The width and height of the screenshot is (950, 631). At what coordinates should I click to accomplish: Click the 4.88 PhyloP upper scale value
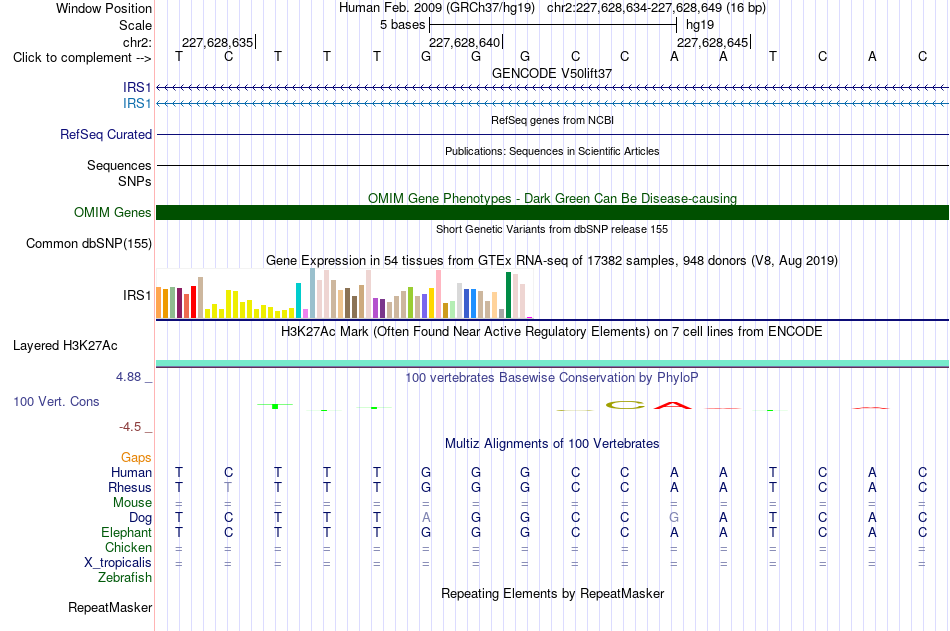pyautogui.click(x=128, y=377)
